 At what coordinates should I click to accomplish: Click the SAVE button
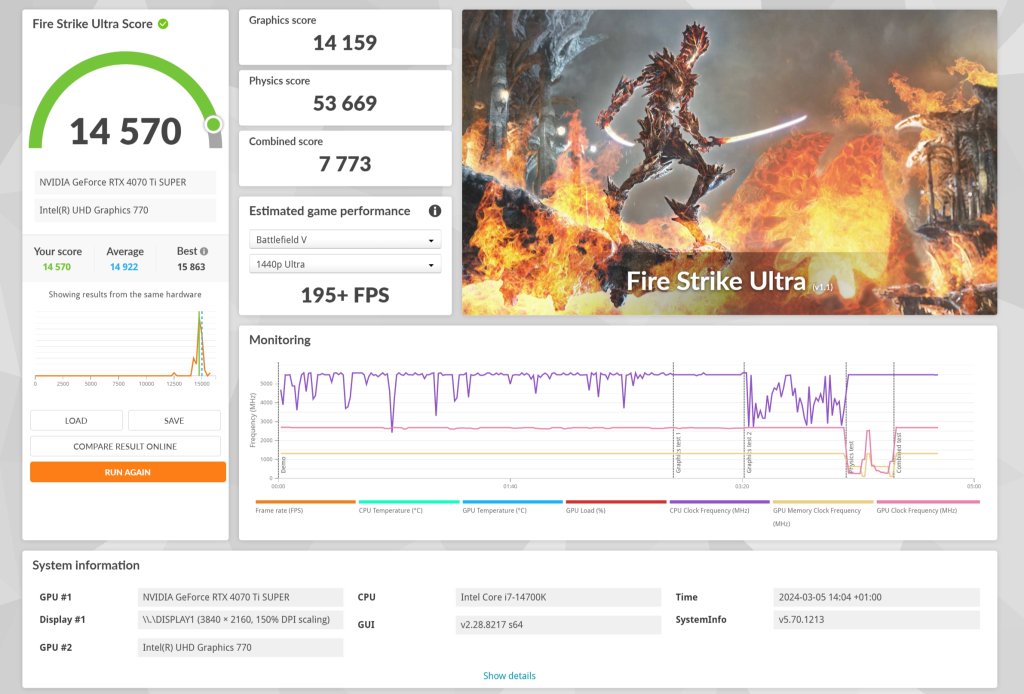[x=174, y=420]
